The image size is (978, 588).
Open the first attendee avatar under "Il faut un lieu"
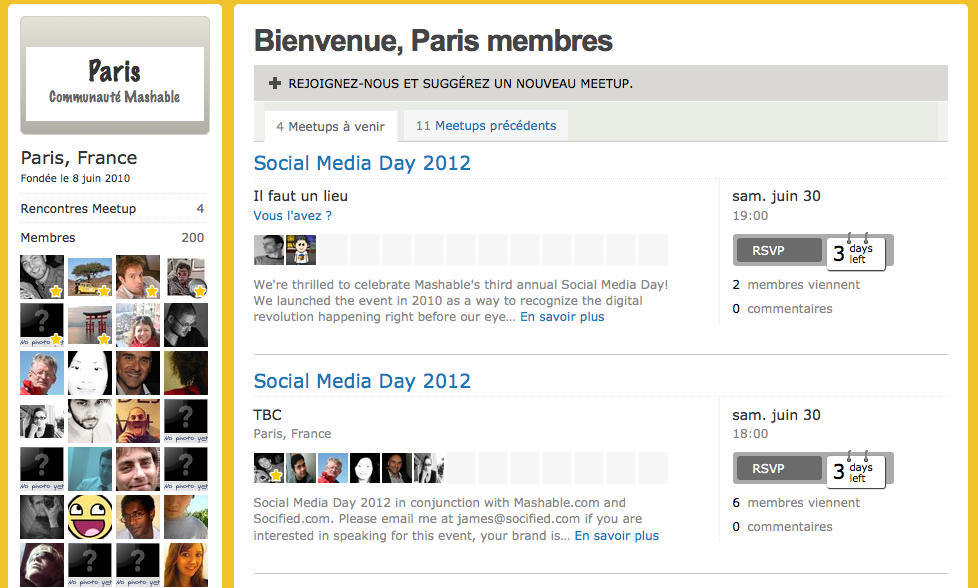pyautogui.click(x=269, y=250)
